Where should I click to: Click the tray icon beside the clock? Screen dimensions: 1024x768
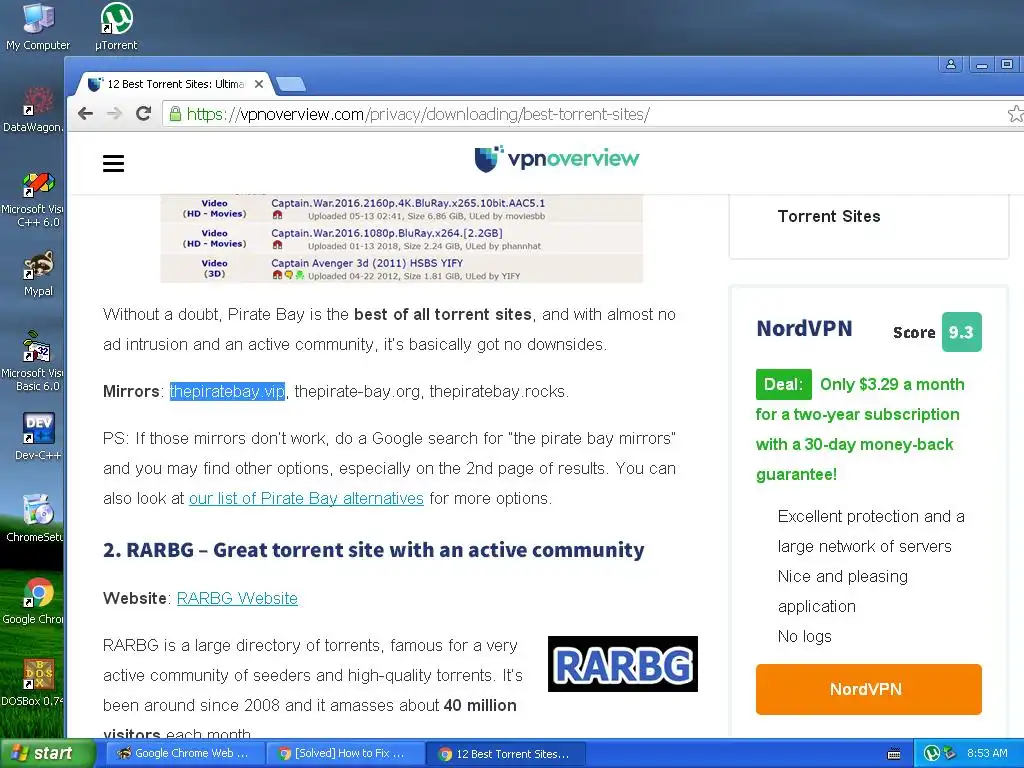click(x=950, y=754)
